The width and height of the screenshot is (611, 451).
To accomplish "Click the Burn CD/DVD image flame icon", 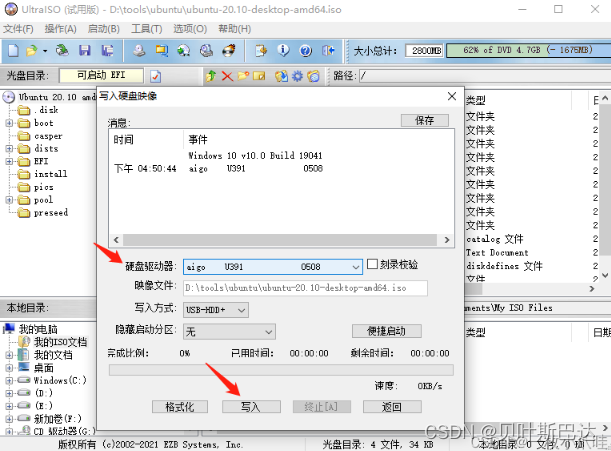I will coord(229,50).
